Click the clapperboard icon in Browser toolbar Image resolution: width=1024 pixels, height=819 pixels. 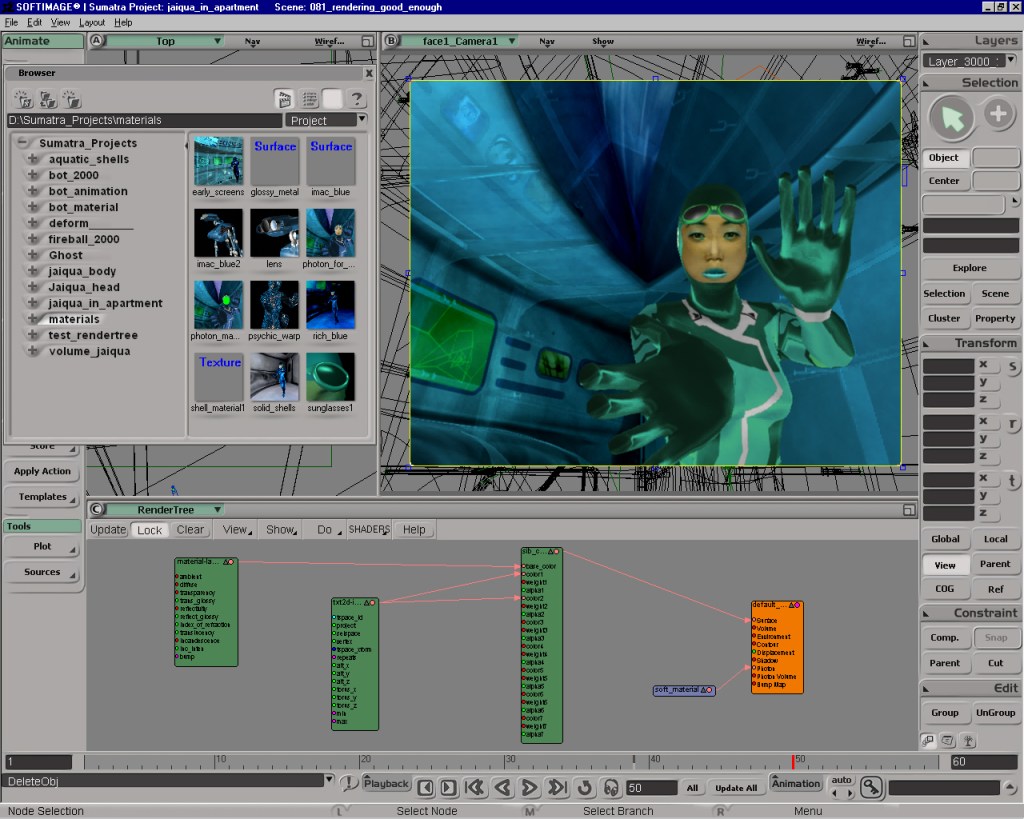coord(284,99)
